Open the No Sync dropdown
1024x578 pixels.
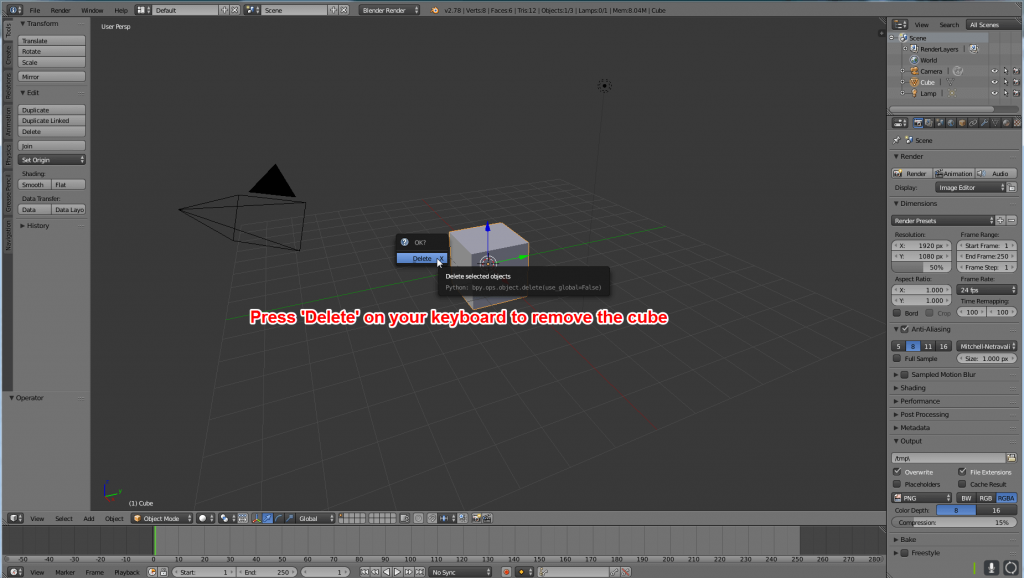(460, 572)
